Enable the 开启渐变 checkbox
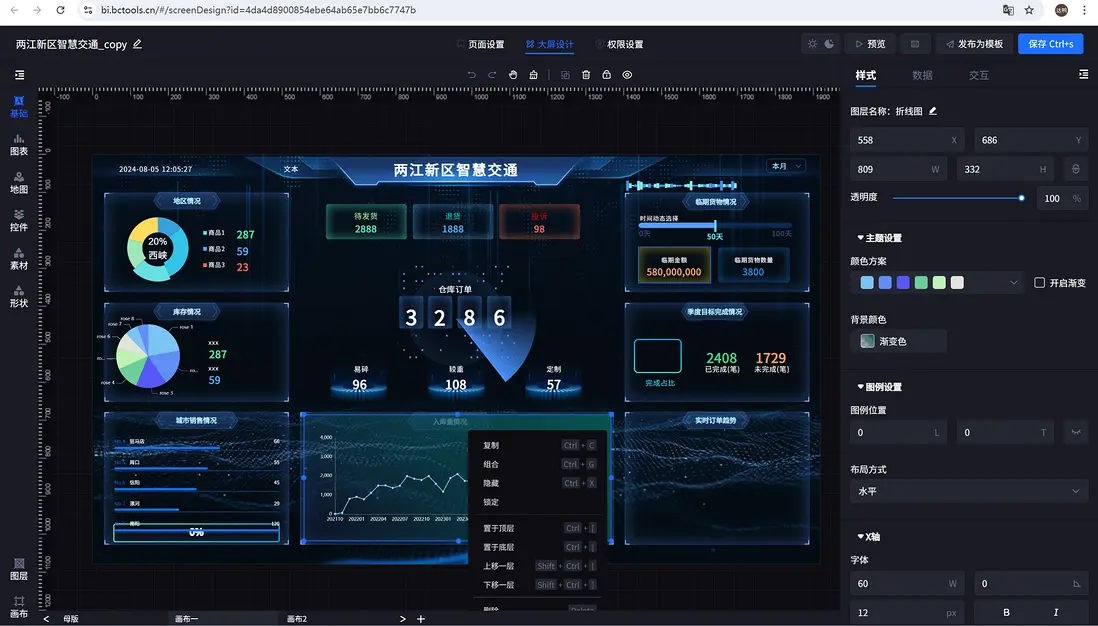The height and width of the screenshot is (626, 1098). coord(1039,283)
